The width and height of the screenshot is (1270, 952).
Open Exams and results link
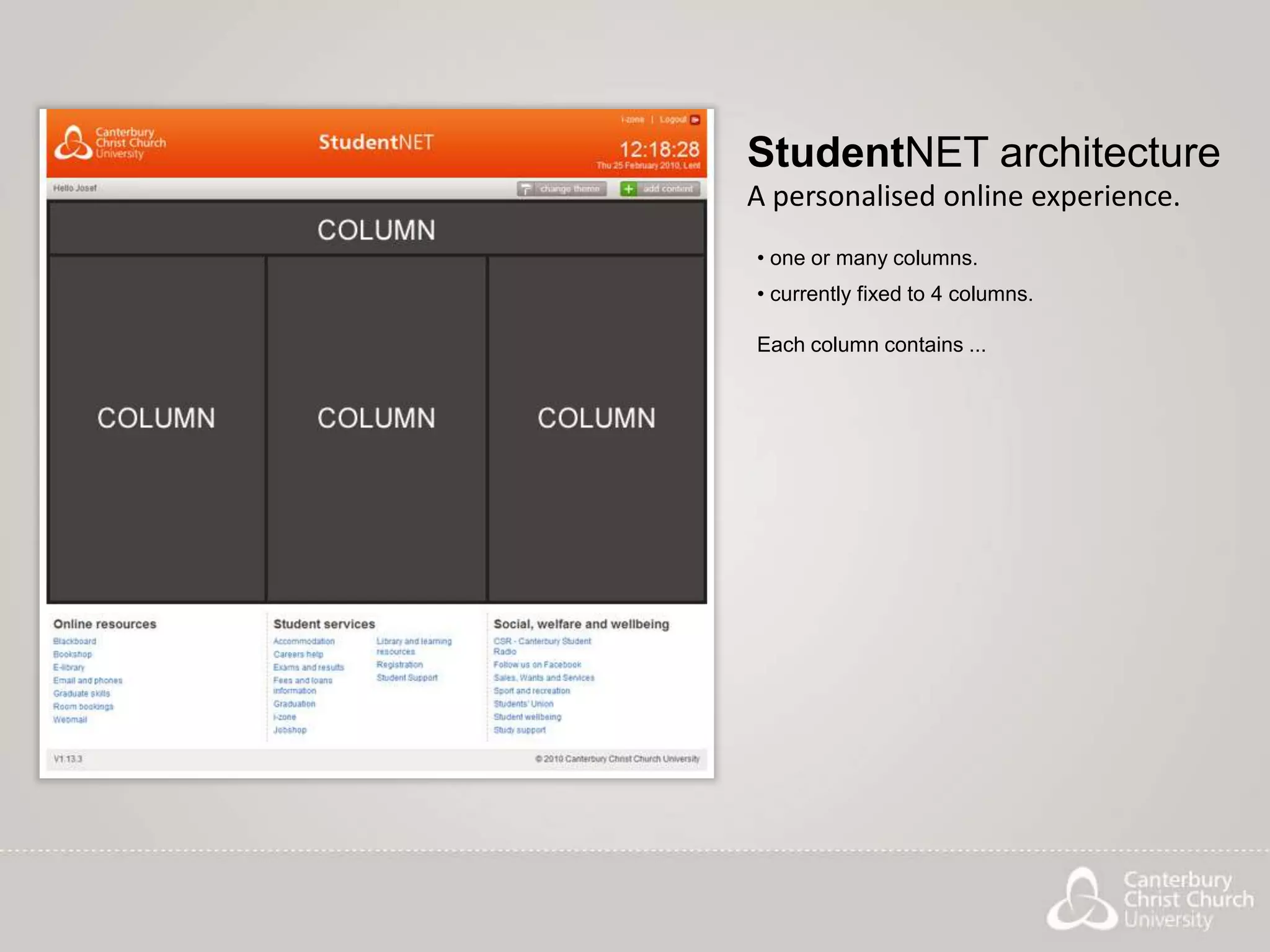[x=308, y=668]
